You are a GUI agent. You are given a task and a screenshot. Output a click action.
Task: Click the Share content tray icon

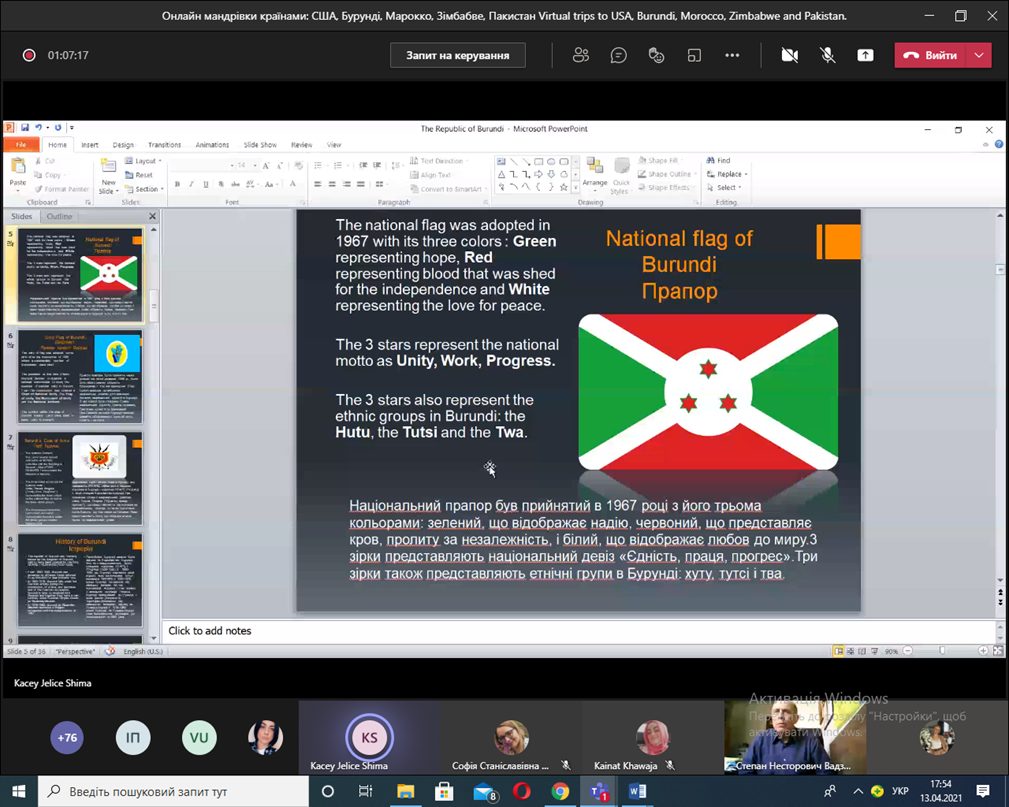865,55
